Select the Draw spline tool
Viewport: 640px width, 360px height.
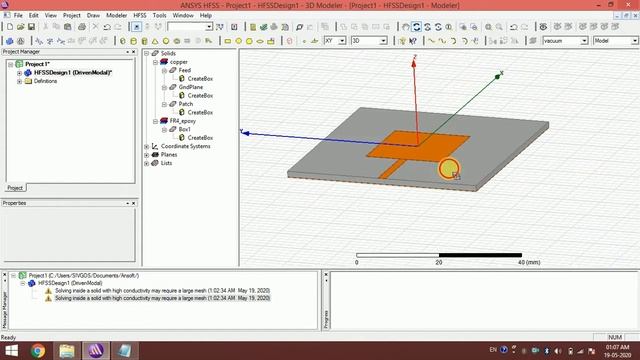tap(442, 41)
